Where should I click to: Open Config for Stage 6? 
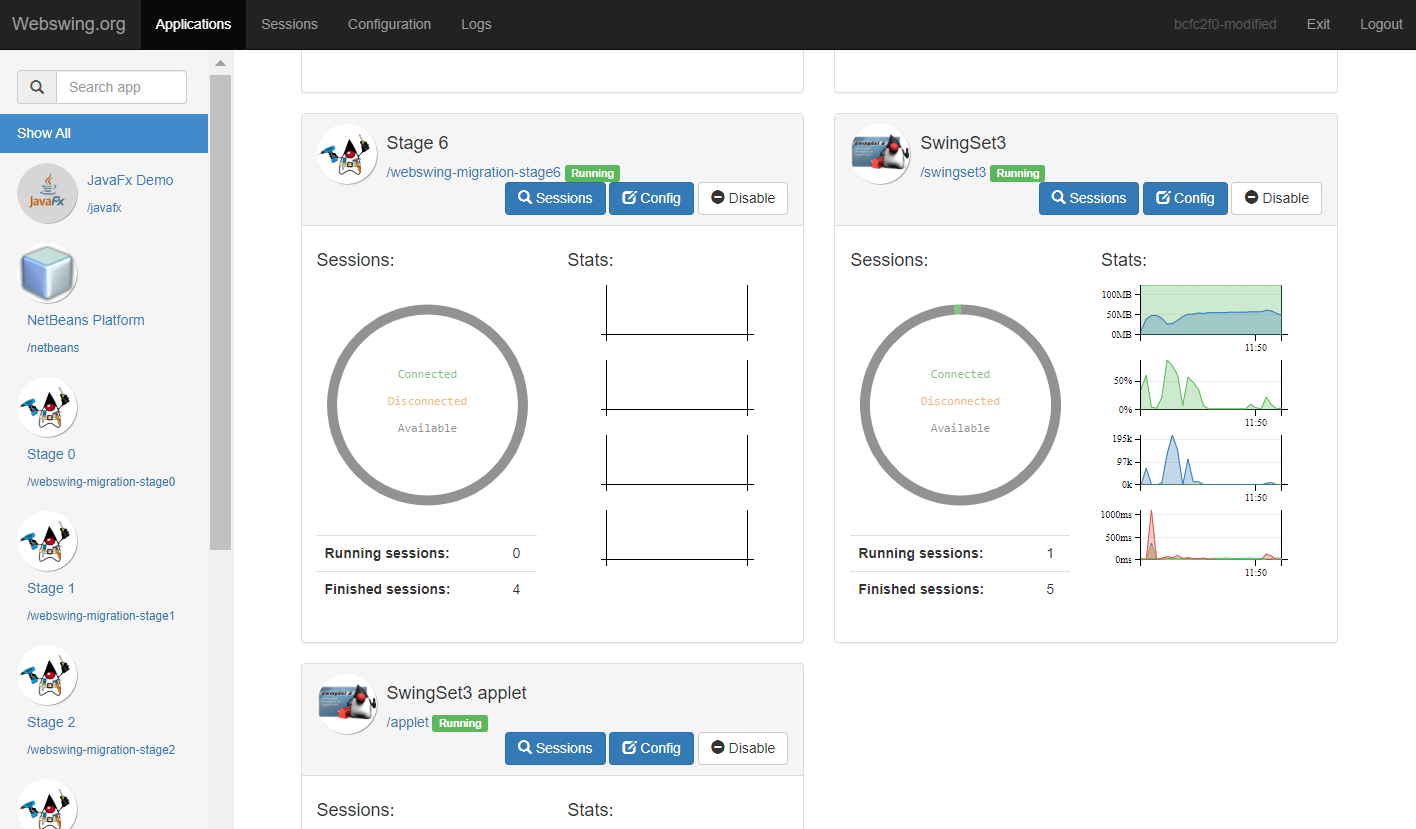pyautogui.click(x=651, y=198)
